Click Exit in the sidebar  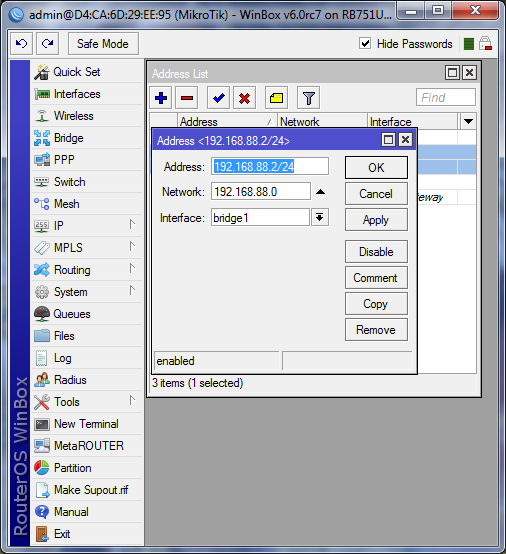pos(87,534)
